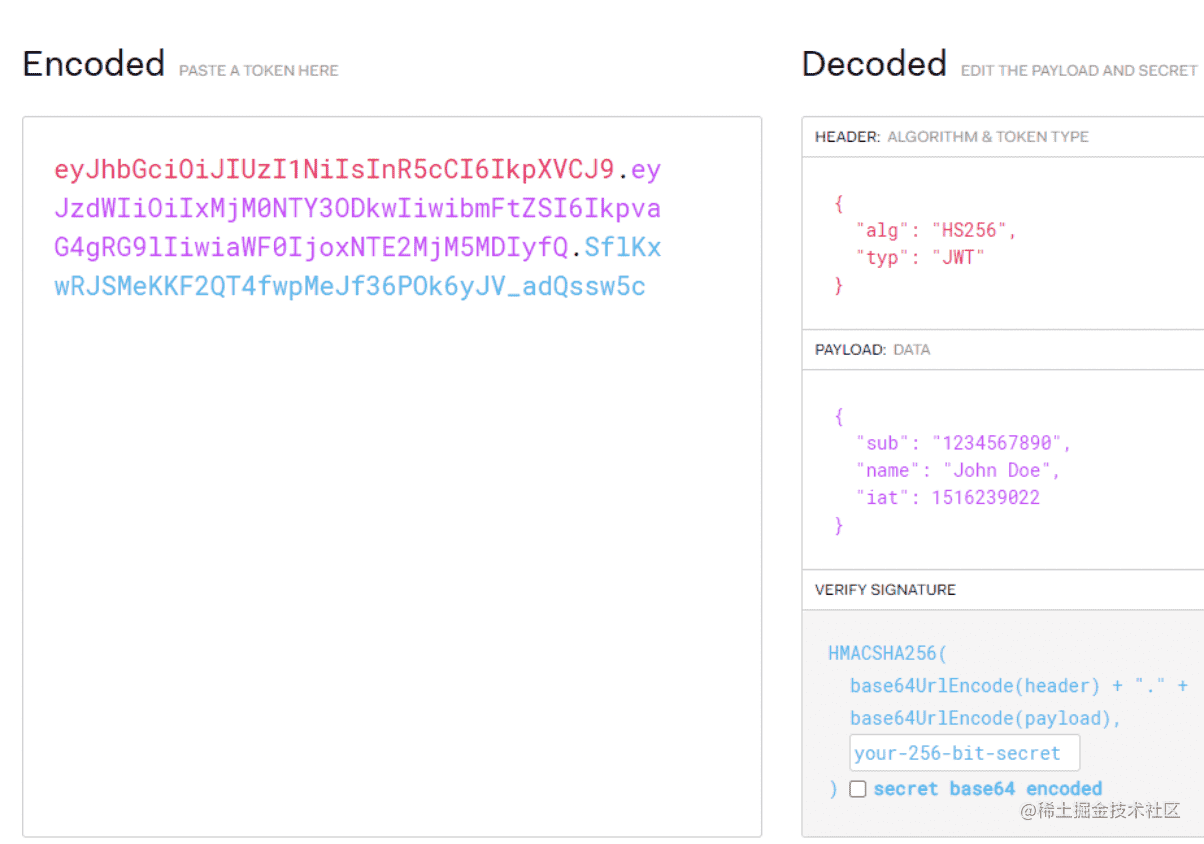1204x844 pixels.
Task: Click the Decoded heading
Action: (x=874, y=64)
